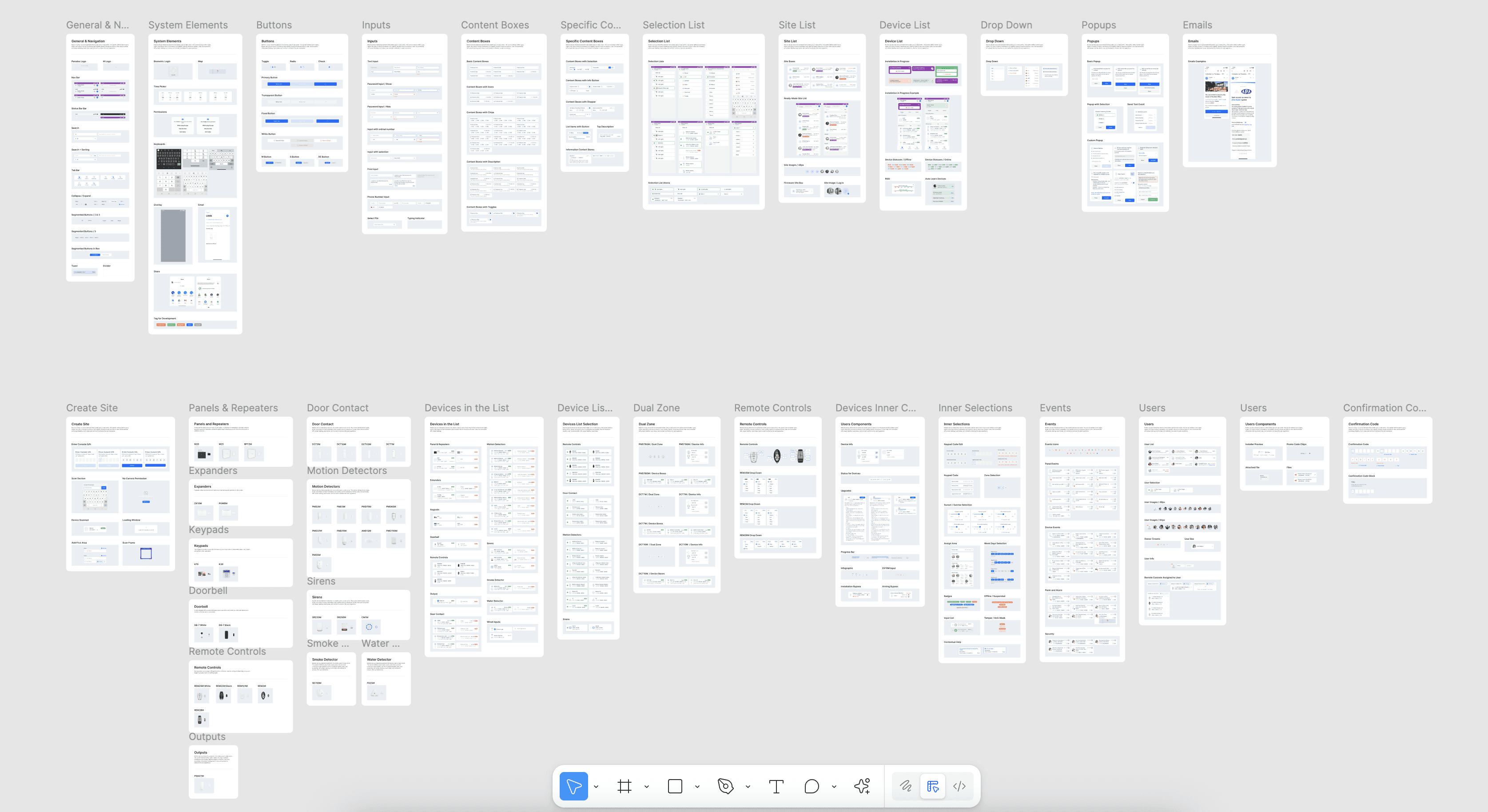Click the Dual Zone frame thumbnail
The width and height of the screenshot is (1488, 812).
[x=676, y=505]
